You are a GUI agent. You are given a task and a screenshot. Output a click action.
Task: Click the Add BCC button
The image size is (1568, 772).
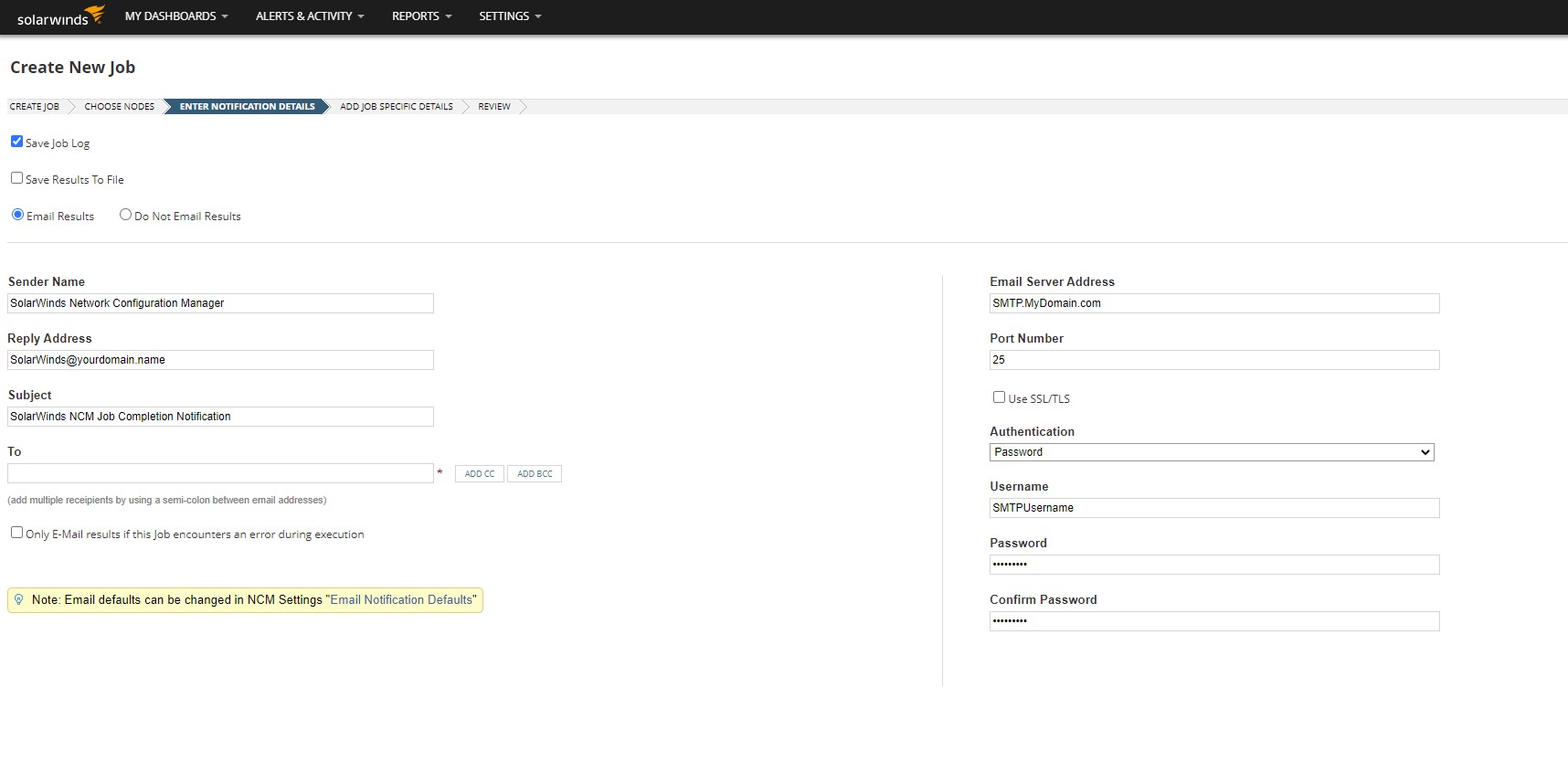[535, 474]
